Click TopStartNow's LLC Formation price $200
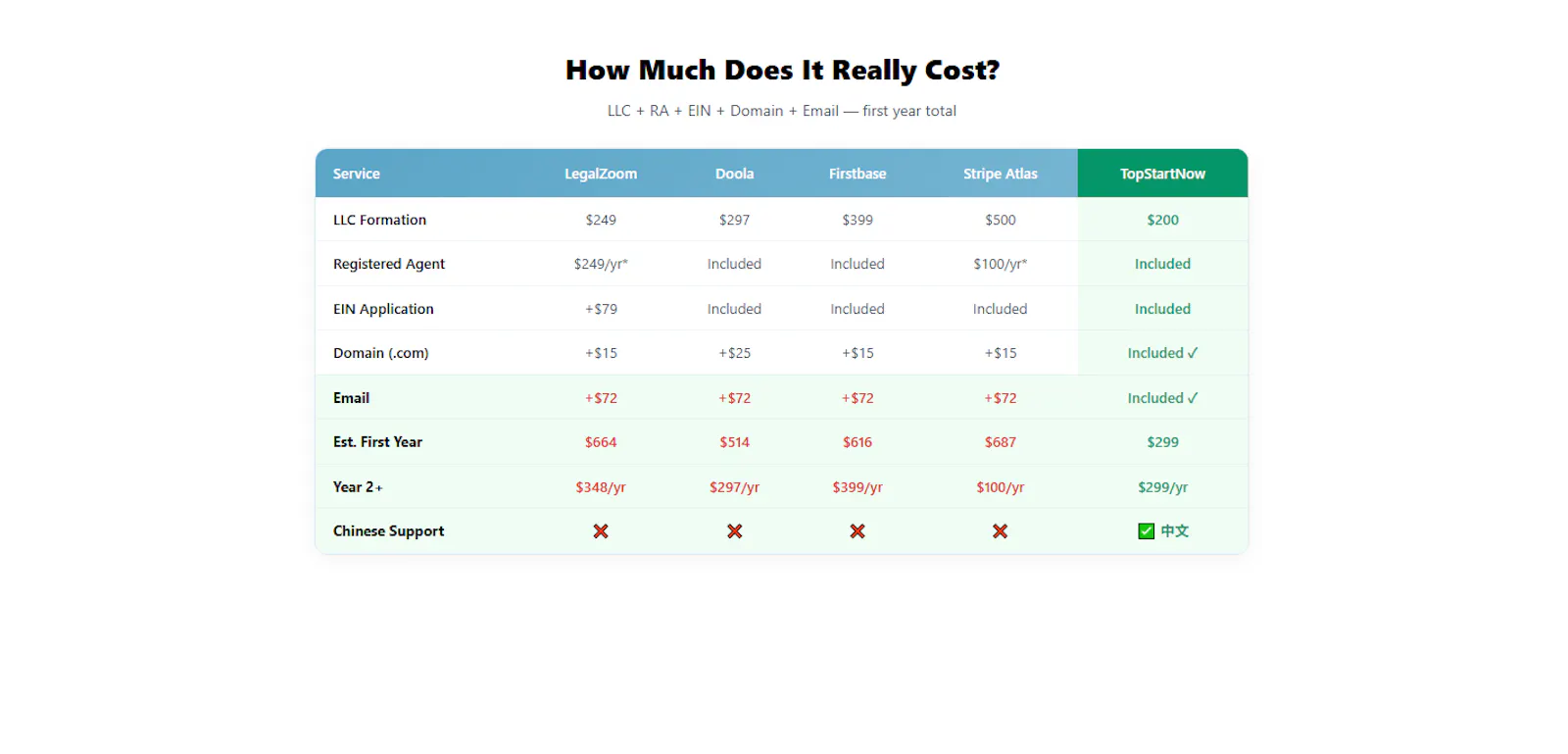This screenshot has width=1568, height=754. tap(1162, 220)
